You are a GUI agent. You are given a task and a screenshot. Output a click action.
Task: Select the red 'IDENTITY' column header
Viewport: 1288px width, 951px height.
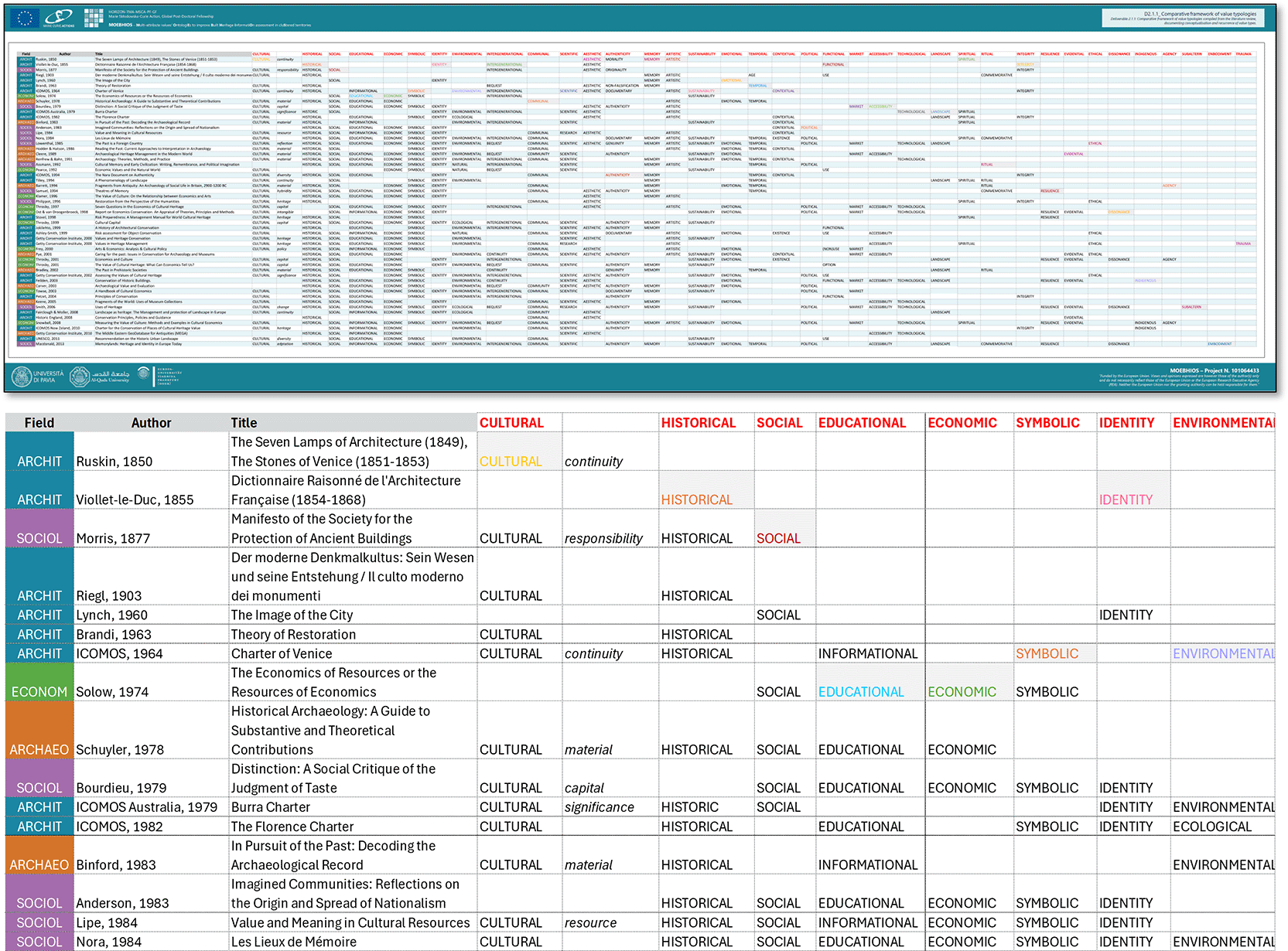pyautogui.click(x=1126, y=423)
